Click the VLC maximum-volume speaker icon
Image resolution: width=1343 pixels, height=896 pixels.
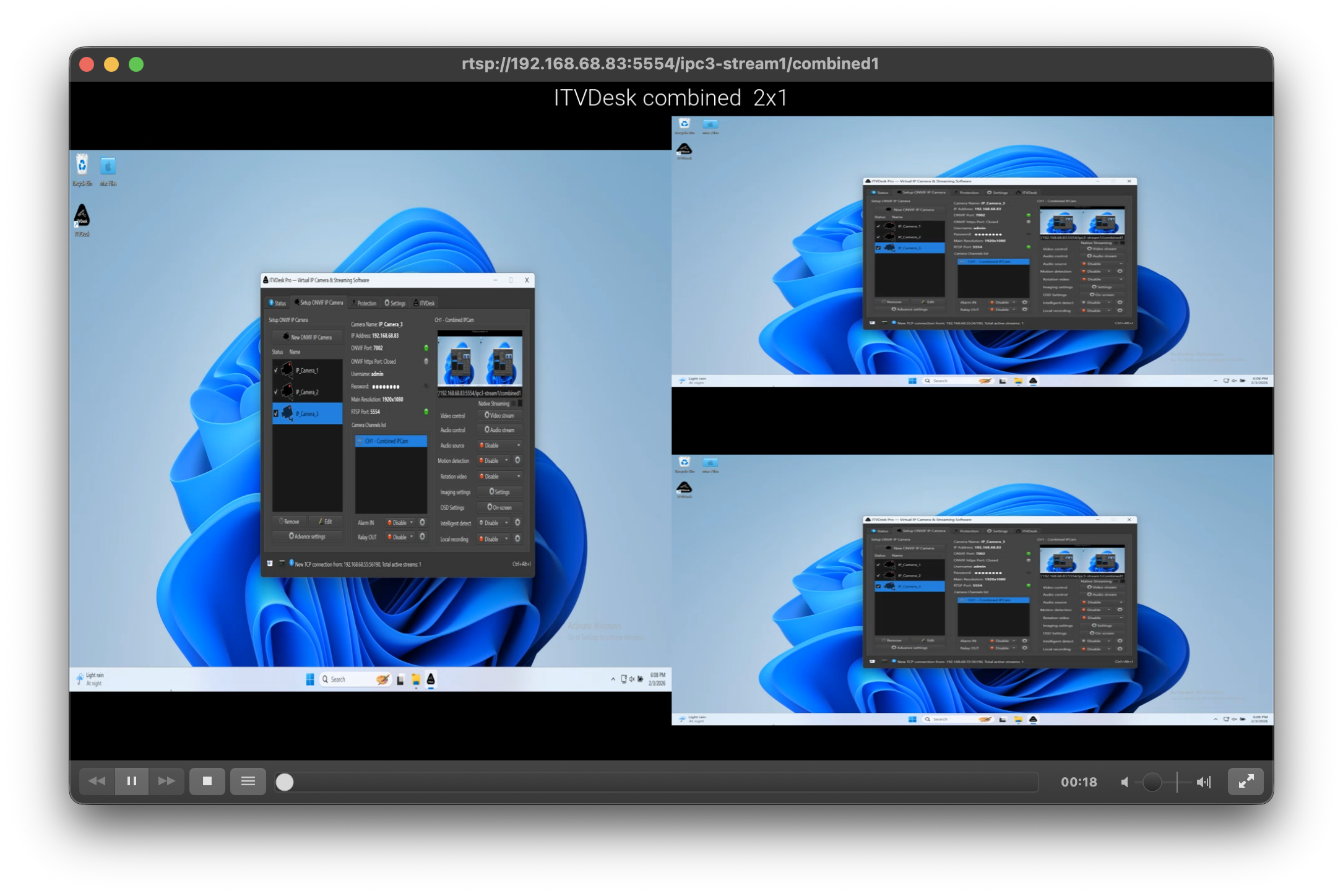[1203, 782]
